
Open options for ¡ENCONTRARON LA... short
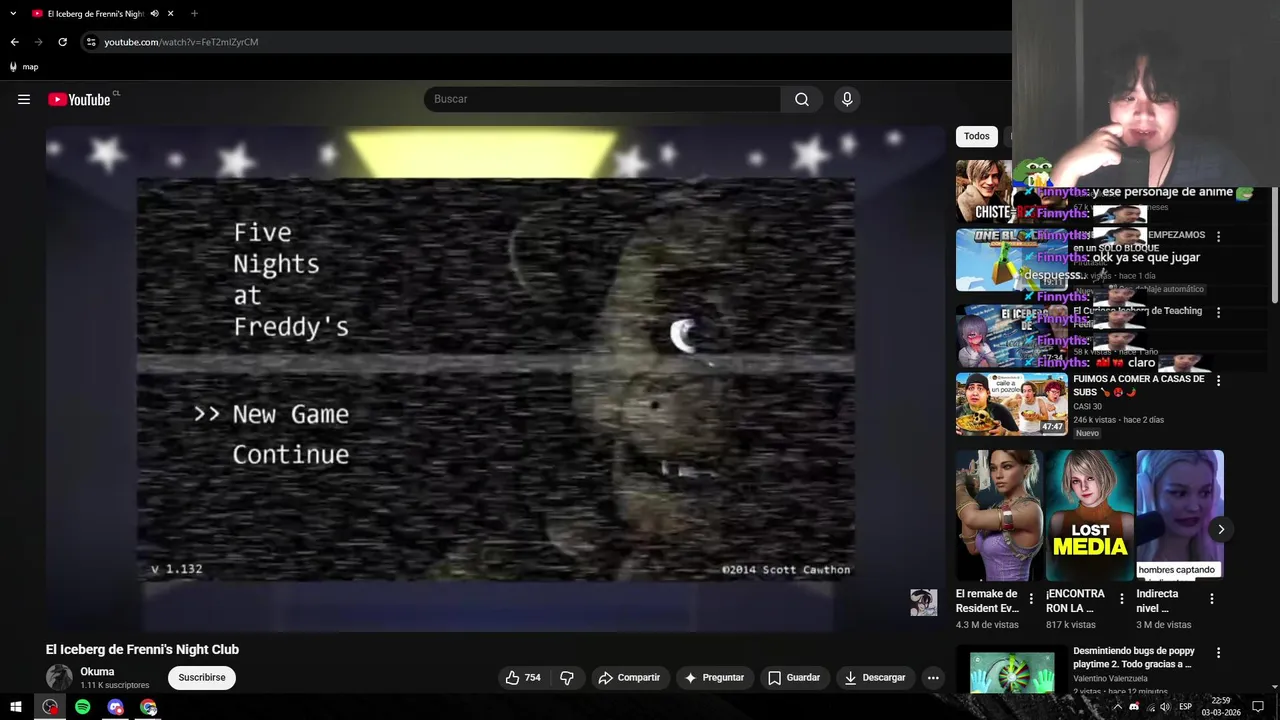pyautogui.click(x=1121, y=599)
